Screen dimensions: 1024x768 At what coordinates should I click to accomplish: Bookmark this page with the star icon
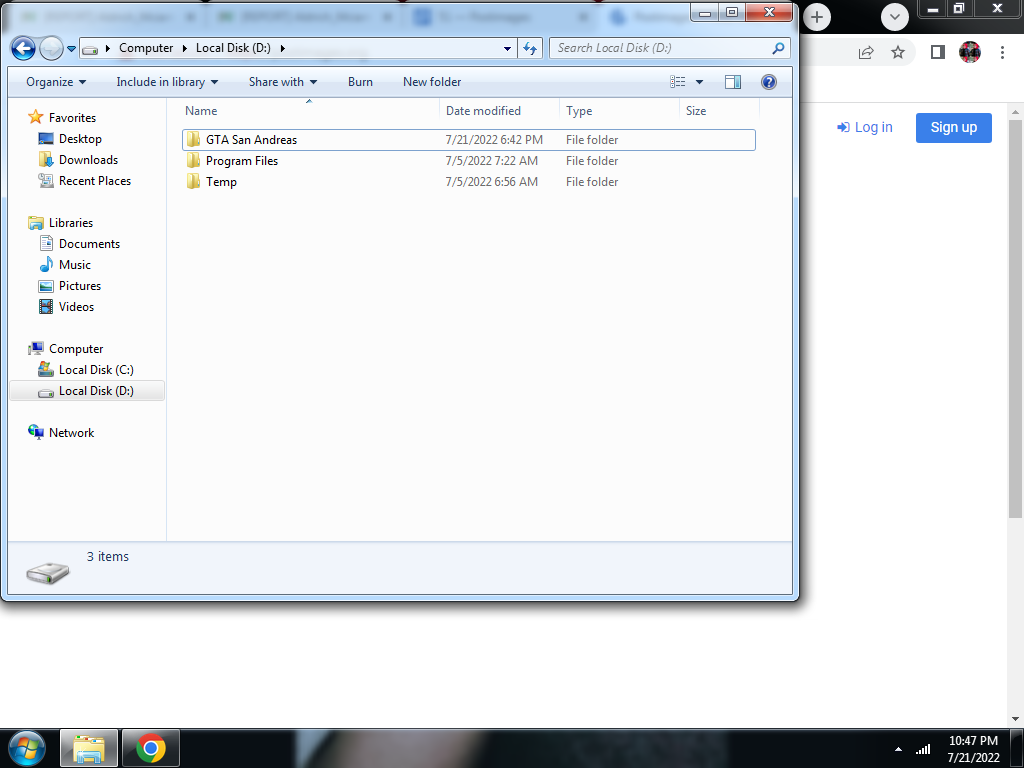click(898, 52)
